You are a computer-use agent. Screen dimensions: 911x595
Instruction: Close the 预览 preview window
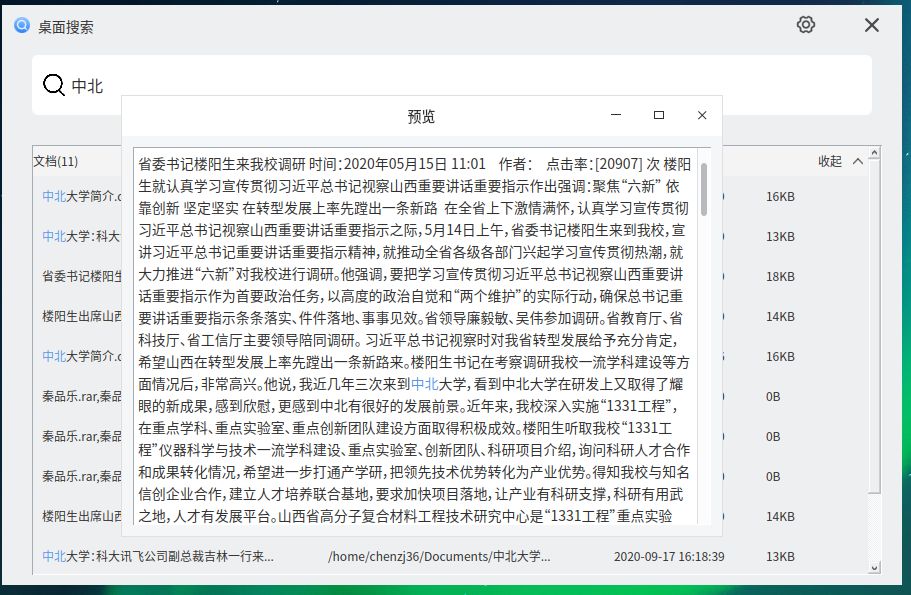point(702,116)
